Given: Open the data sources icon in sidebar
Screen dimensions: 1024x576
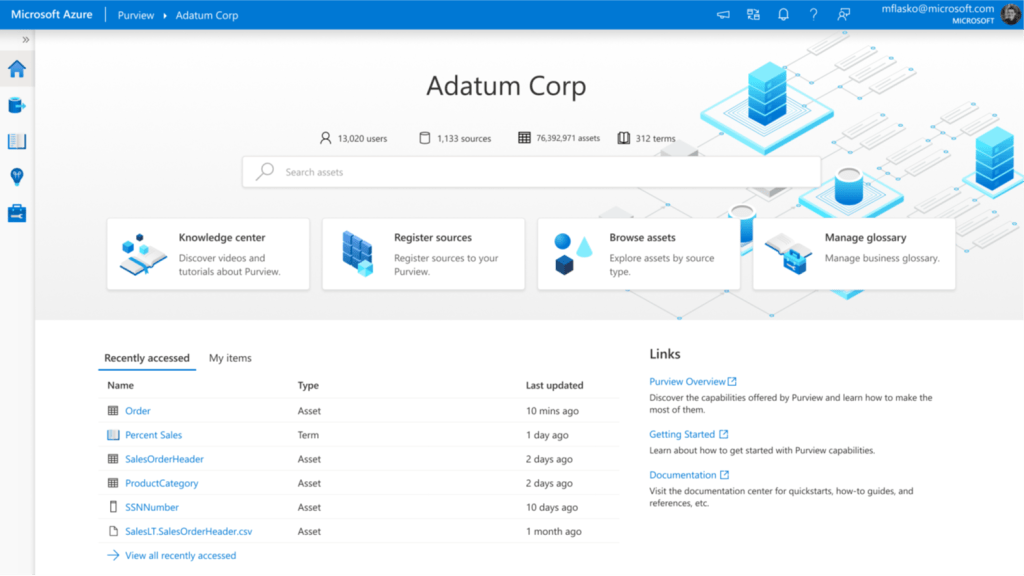Looking at the screenshot, I should click(x=17, y=105).
